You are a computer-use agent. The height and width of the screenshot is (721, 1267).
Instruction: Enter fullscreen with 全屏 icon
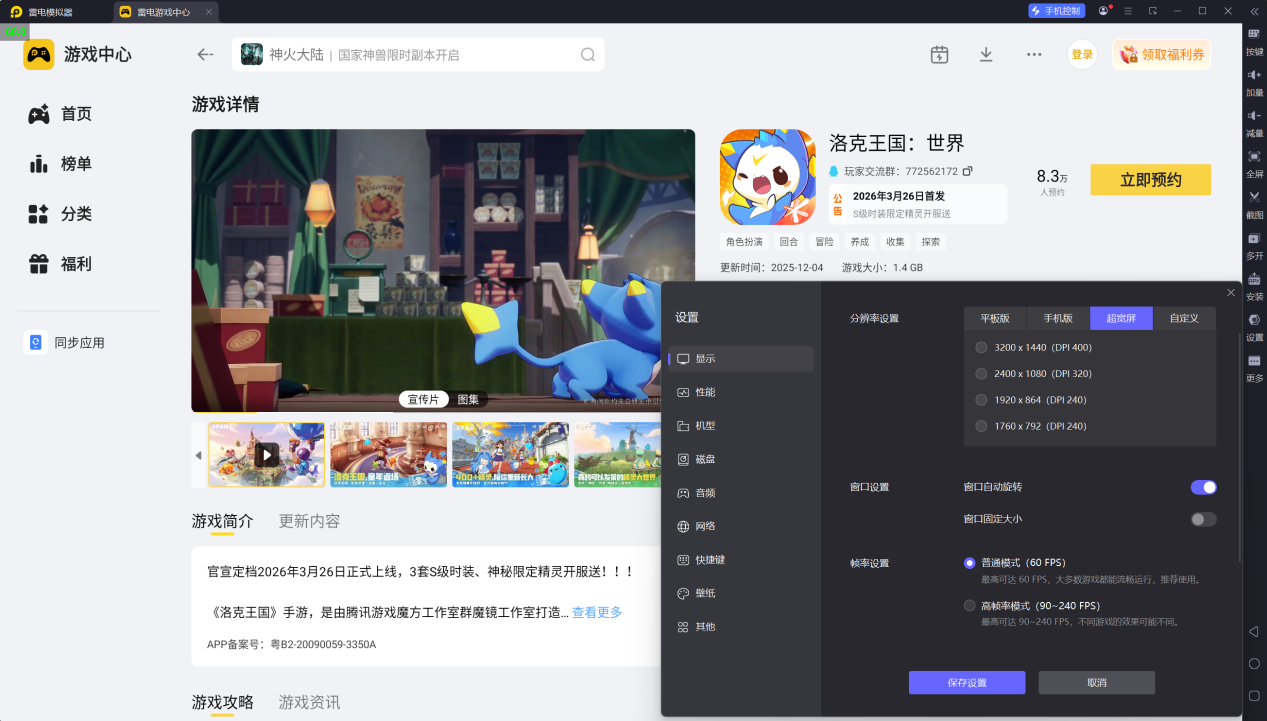[1254, 163]
